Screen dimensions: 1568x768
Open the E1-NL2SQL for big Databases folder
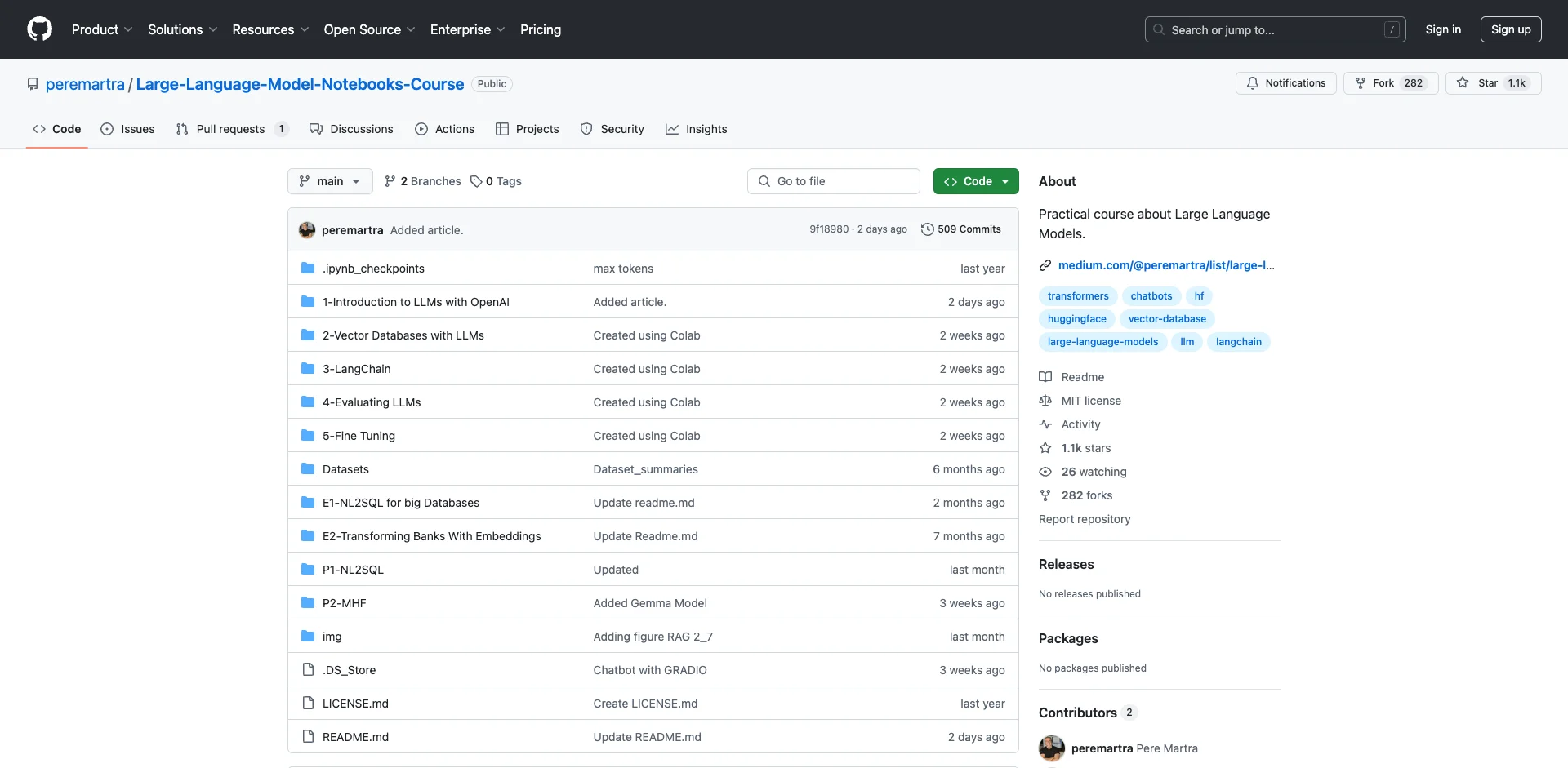(401, 503)
